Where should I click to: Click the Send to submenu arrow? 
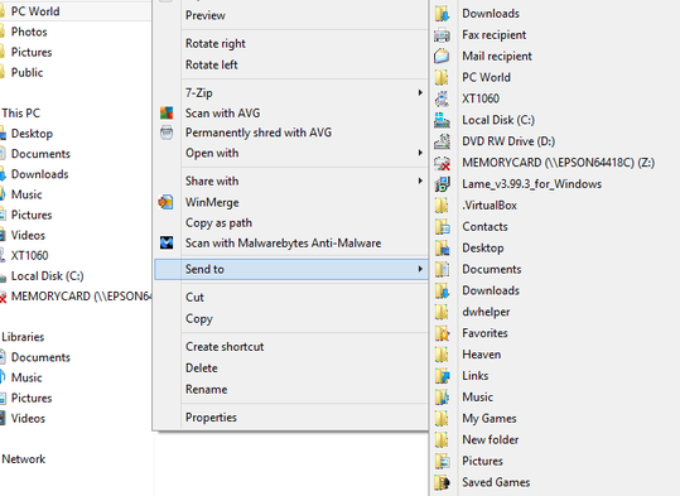pyautogui.click(x=420, y=269)
